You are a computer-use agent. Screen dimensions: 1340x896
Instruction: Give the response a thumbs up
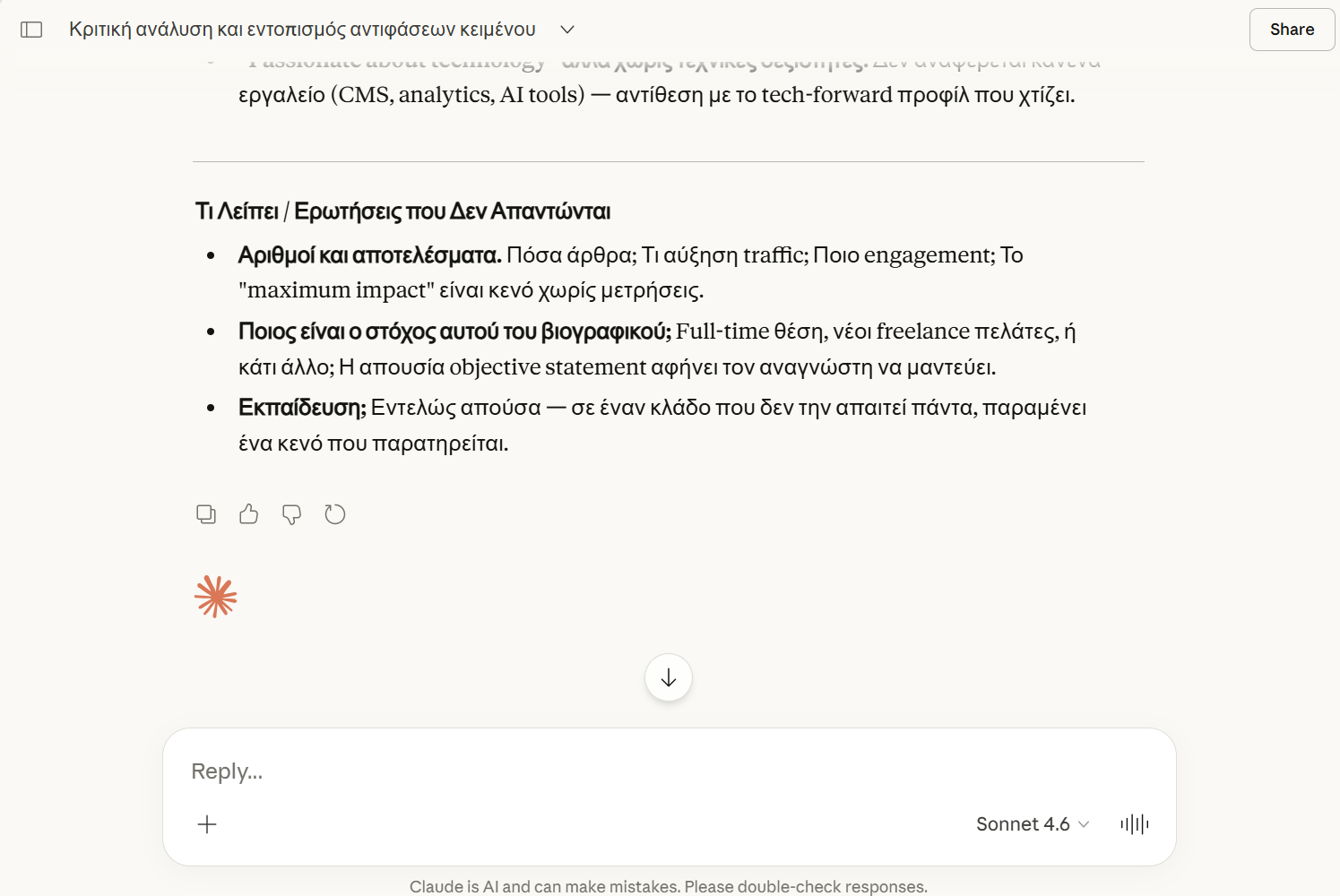(x=249, y=514)
